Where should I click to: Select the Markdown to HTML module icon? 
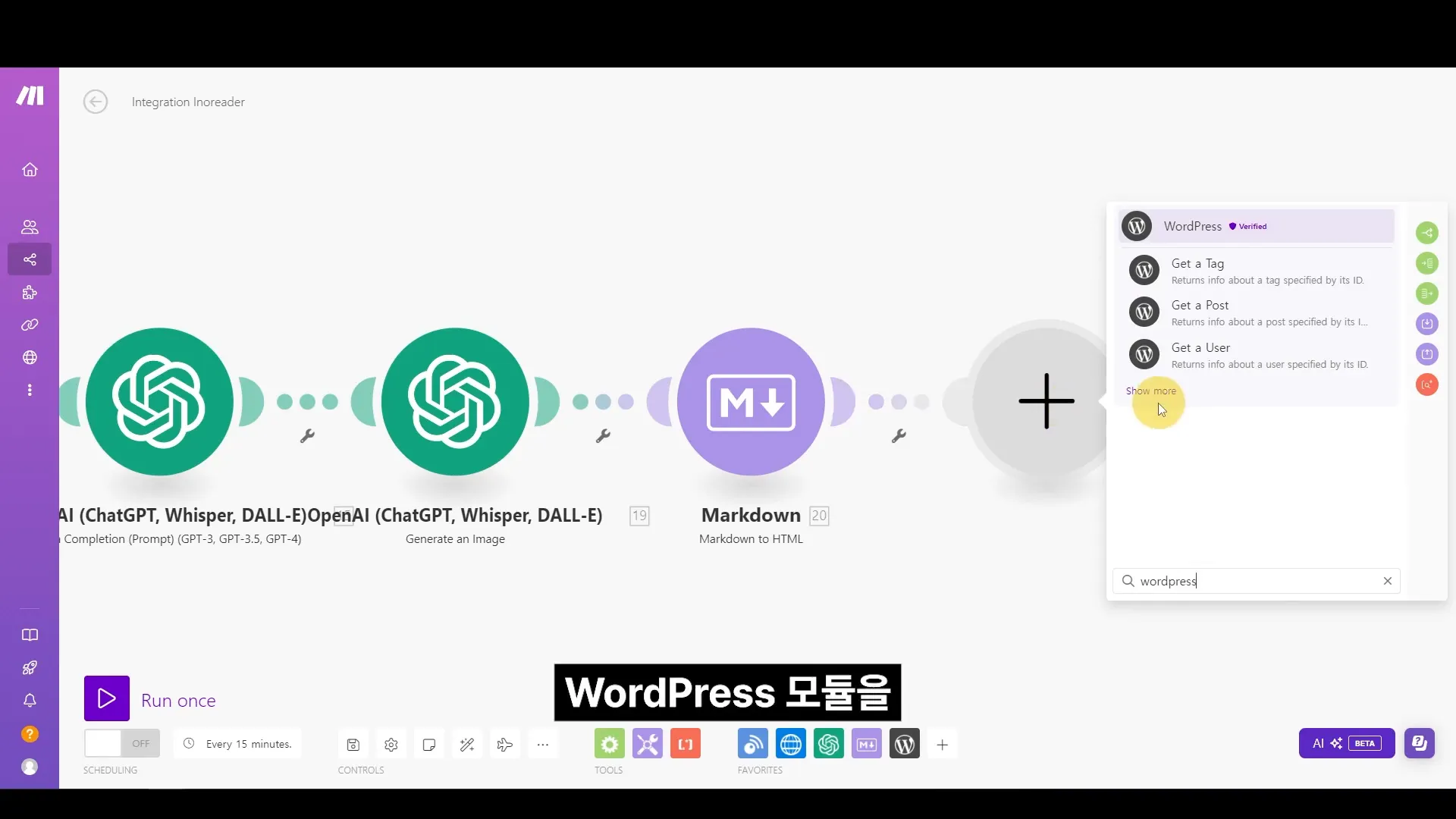(x=751, y=401)
